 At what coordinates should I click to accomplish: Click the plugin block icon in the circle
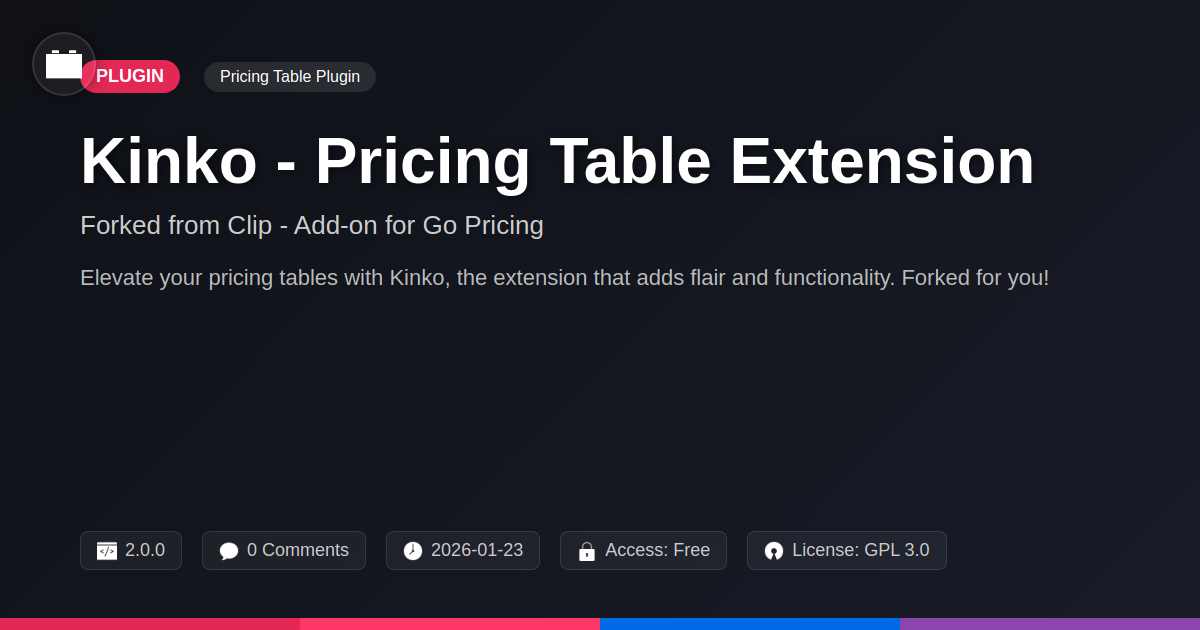pyautogui.click(x=64, y=64)
